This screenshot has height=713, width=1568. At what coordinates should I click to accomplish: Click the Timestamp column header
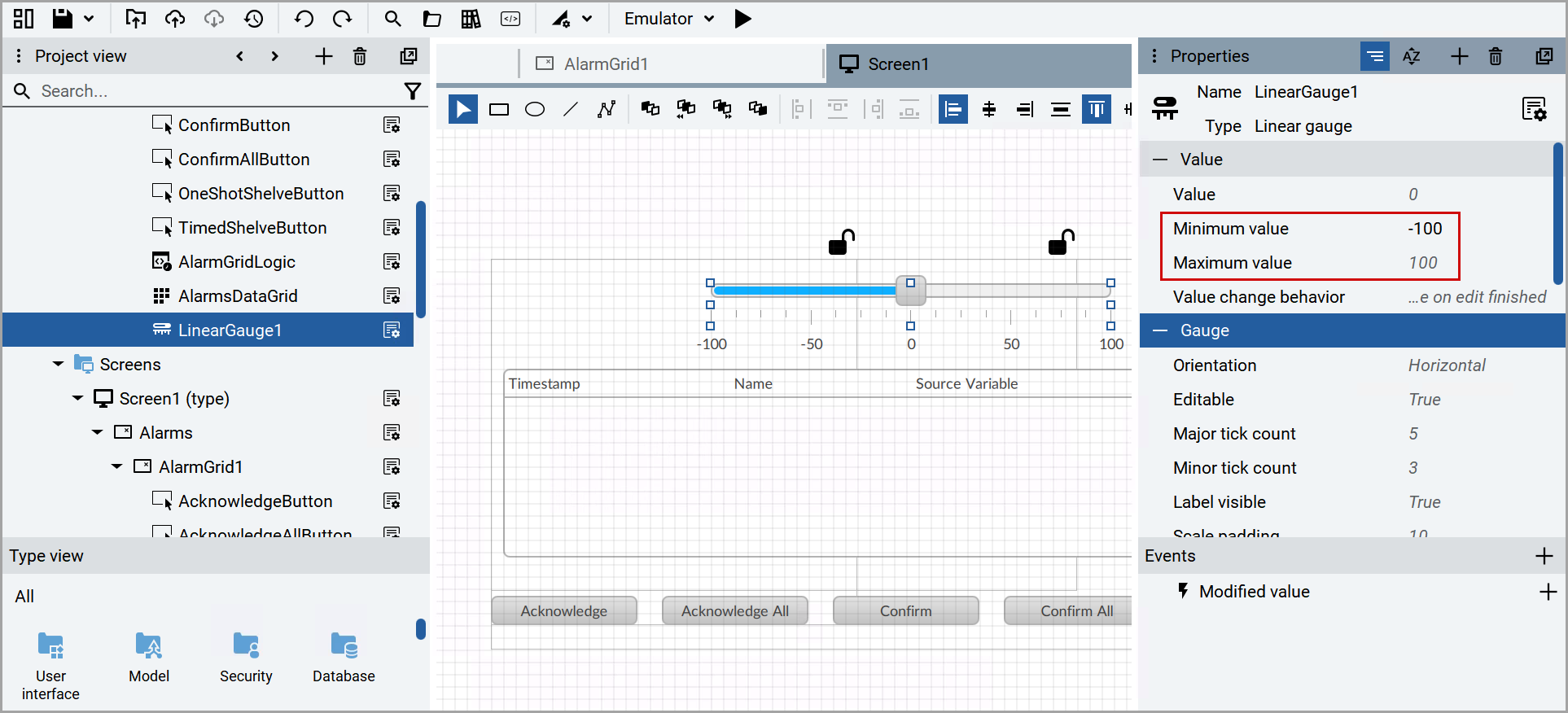(545, 383)
